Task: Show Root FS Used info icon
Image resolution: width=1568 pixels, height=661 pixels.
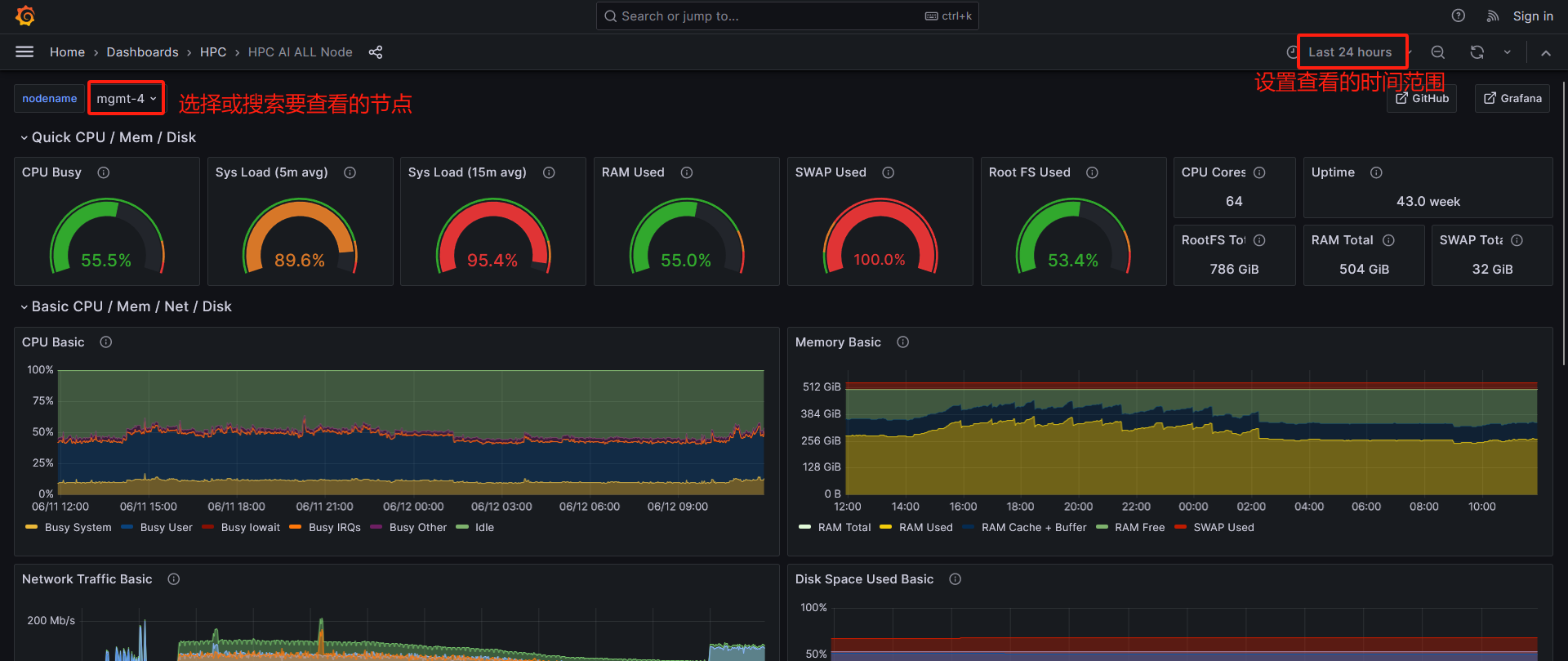Action: [x=1092, y=172]
